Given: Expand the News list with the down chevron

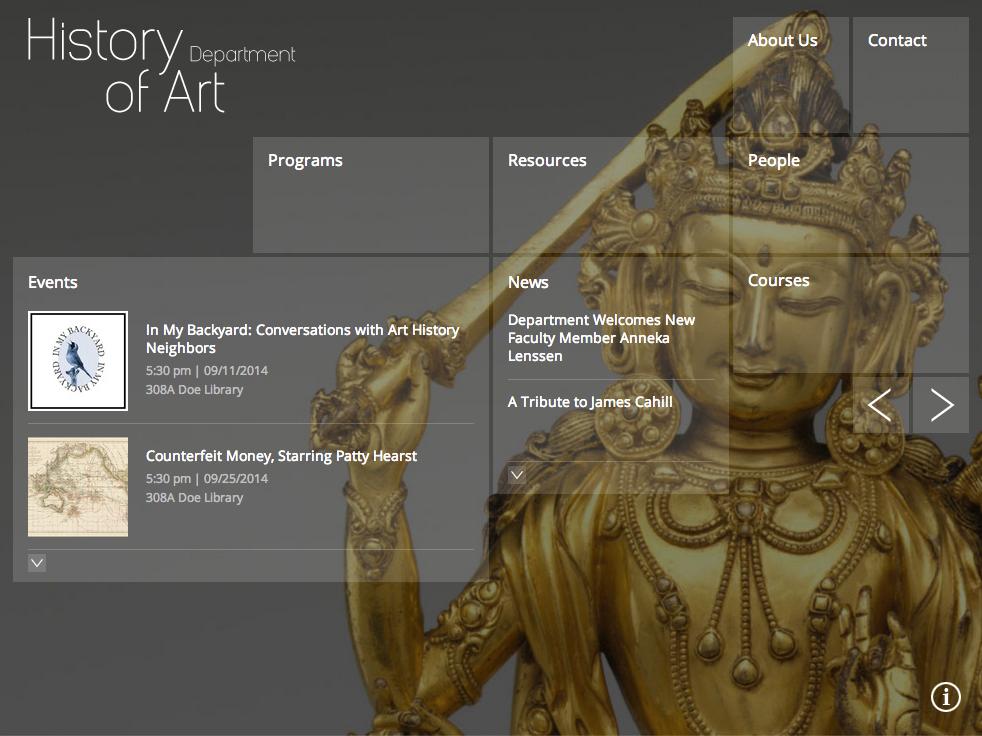Looking at the screenshot, I should [x=517, y=475].
